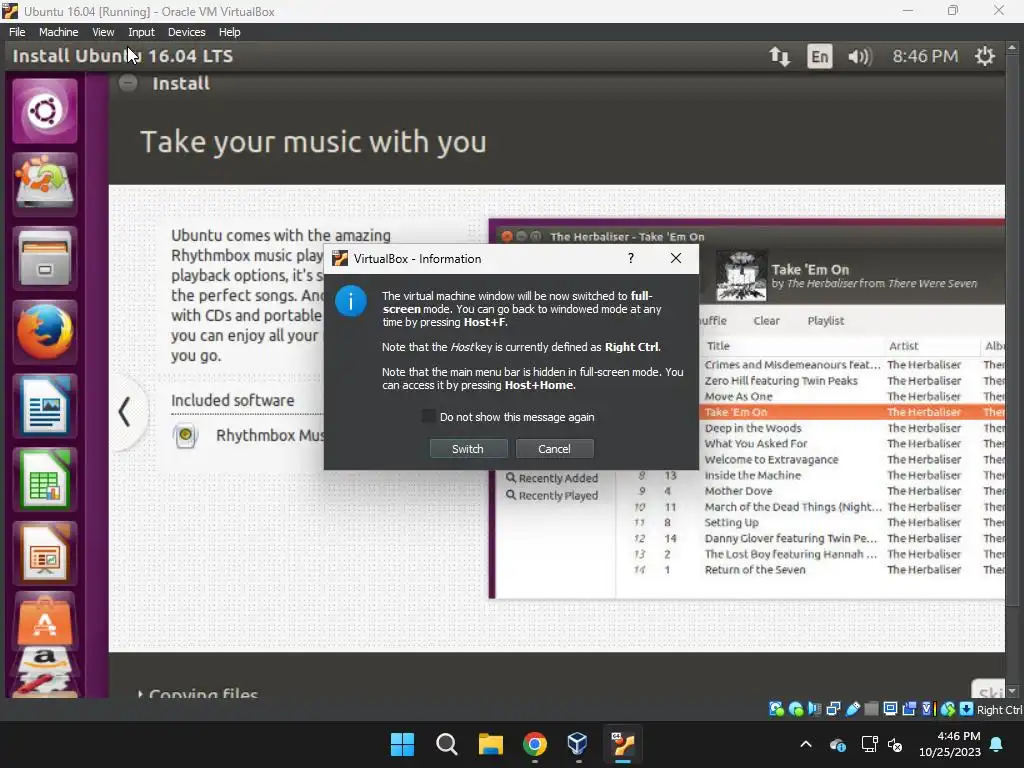
Task: Click the 'Playlist' label in Rhythmbox
Action: point(825,321)
